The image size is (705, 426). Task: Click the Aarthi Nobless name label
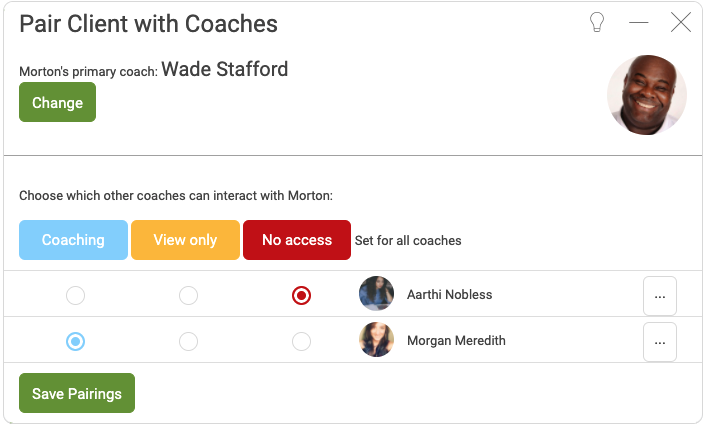[x=450, y=295]
